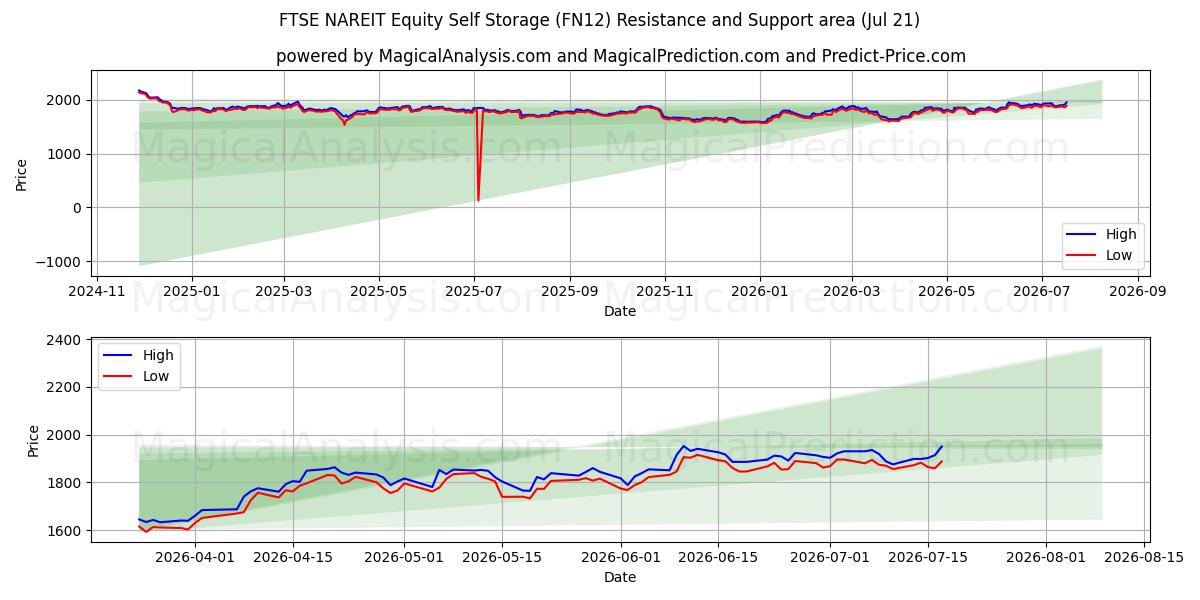Viewport: 1200px width, 600px height.
Task: Click the '2026-07-15' date tick label
Action: click(929, 557)
